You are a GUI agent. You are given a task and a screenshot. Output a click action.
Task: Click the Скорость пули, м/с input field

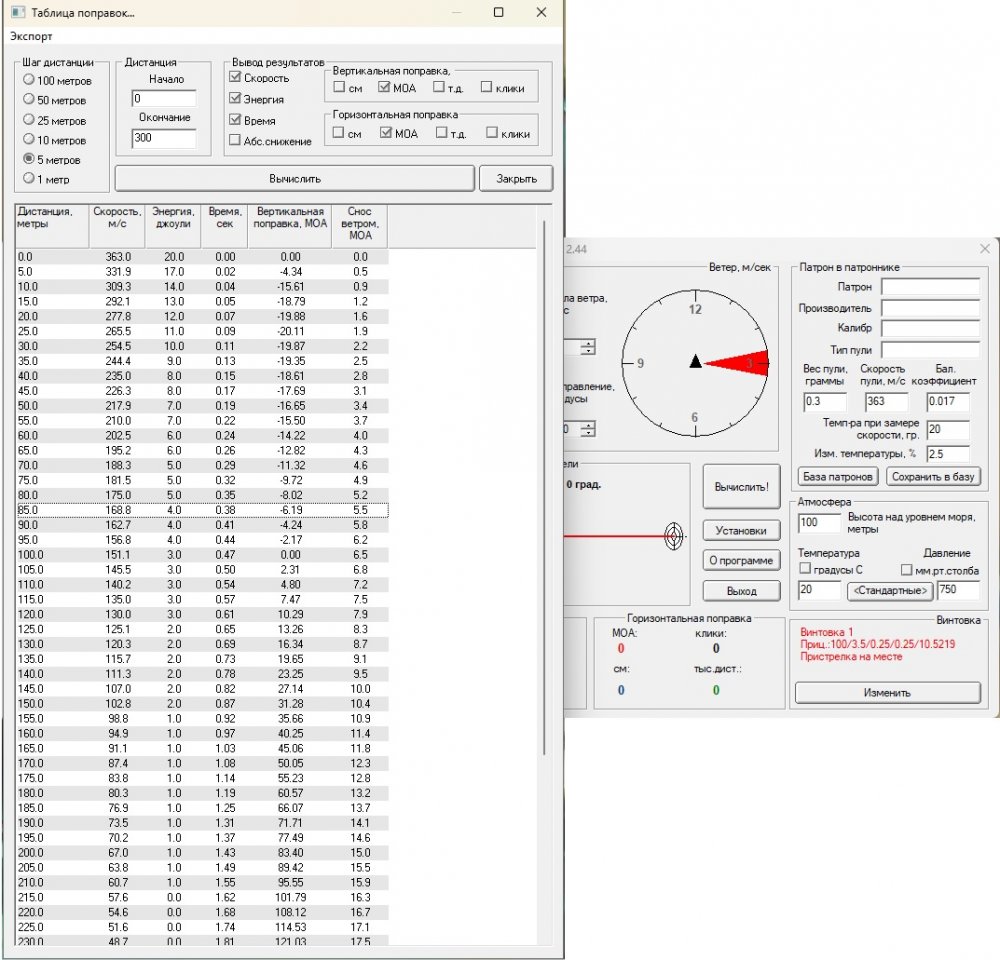tap(886, 401)
